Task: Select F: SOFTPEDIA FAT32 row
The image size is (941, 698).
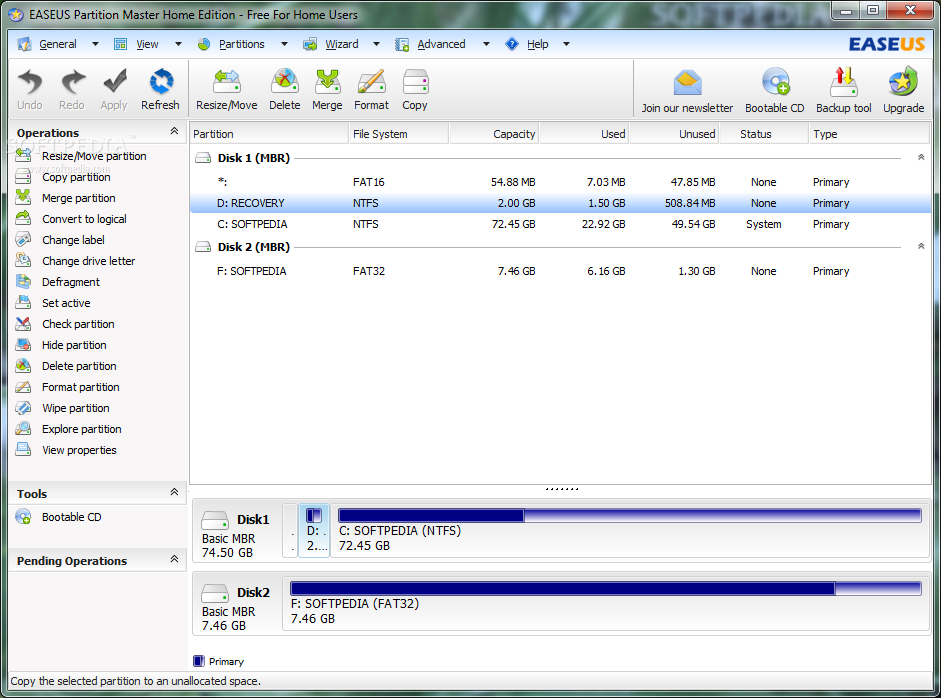Action: pyautogui.click(x=560, y=271)
